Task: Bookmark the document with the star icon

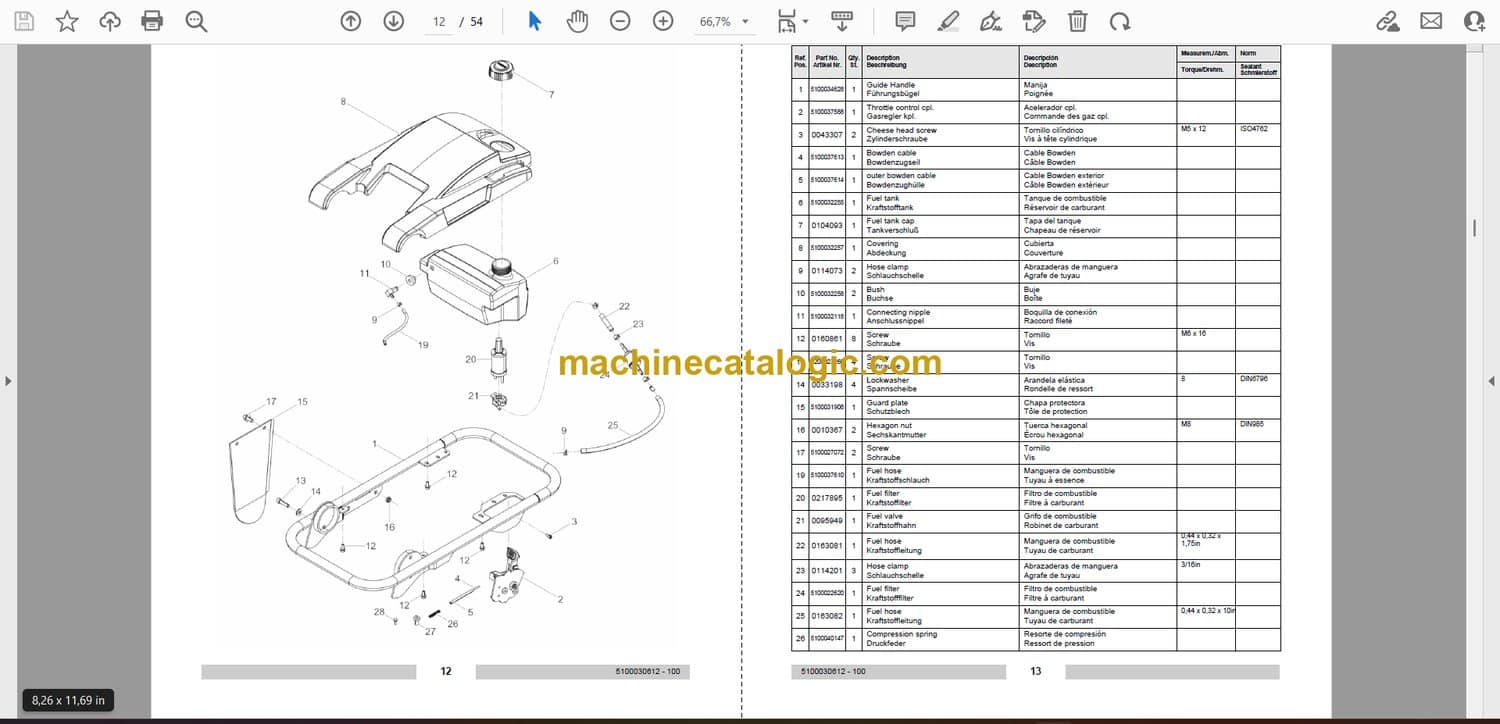Action: pyautogui.click(x=67, y=21)
